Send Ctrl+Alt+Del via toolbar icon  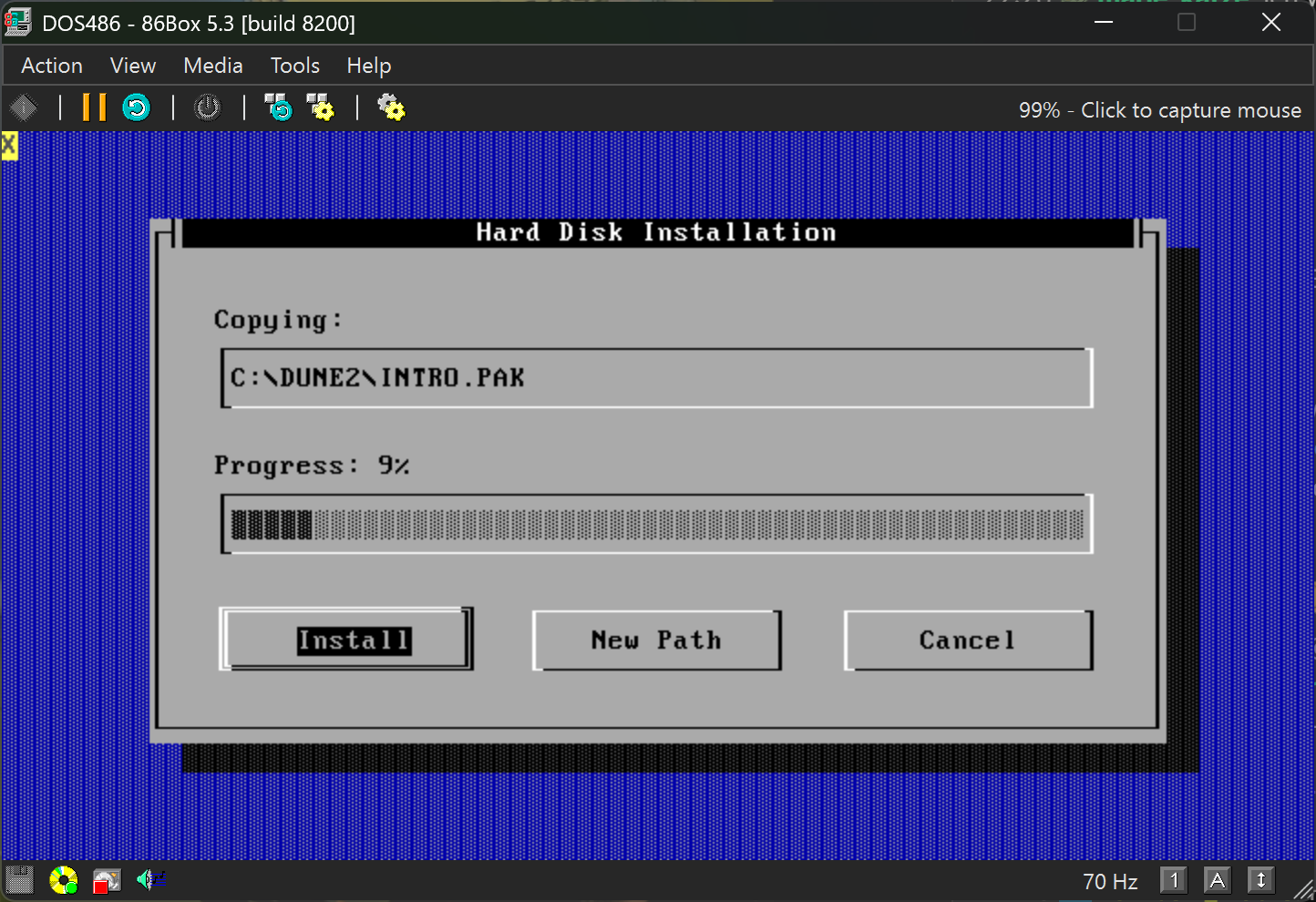278,108
